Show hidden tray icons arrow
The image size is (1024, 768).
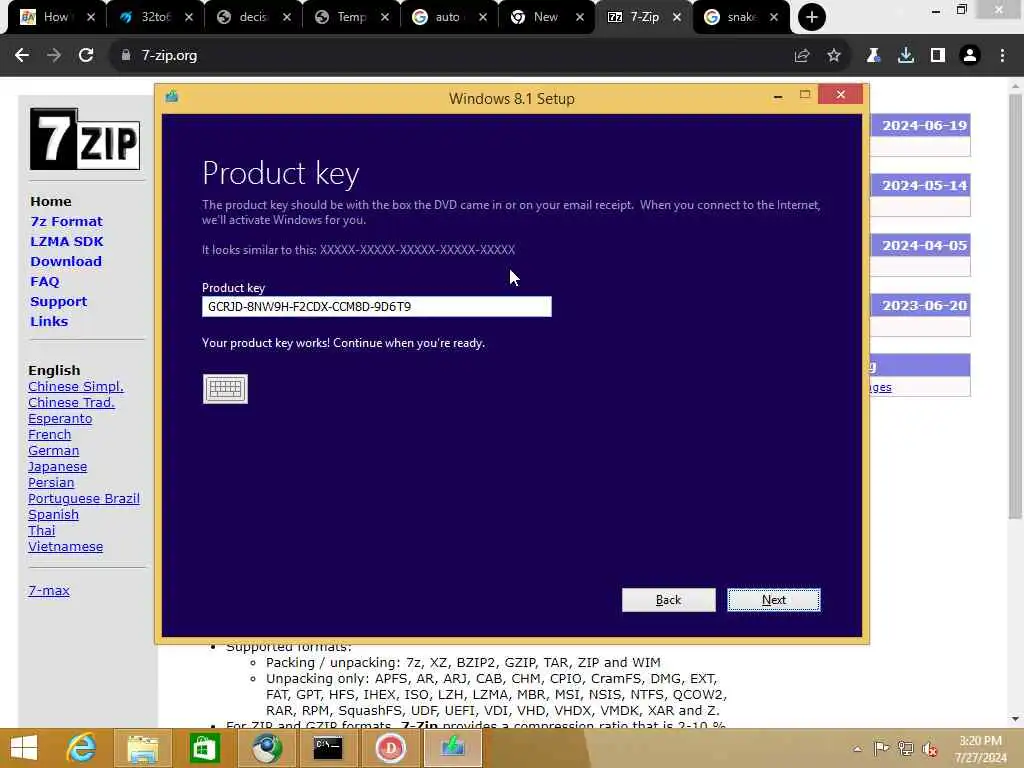tap(857, 749)
